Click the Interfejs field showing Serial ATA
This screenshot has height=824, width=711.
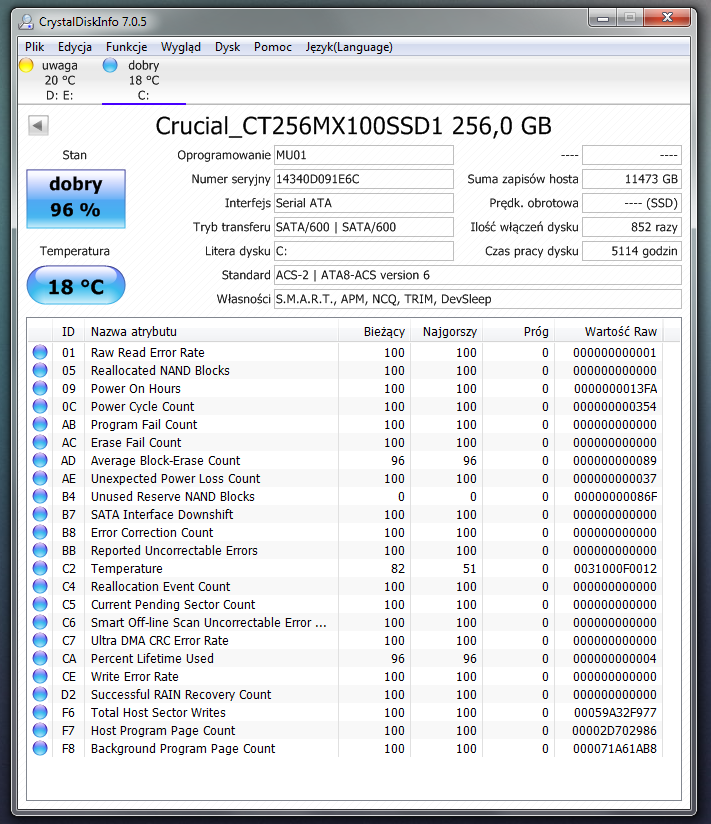point(364,203)
